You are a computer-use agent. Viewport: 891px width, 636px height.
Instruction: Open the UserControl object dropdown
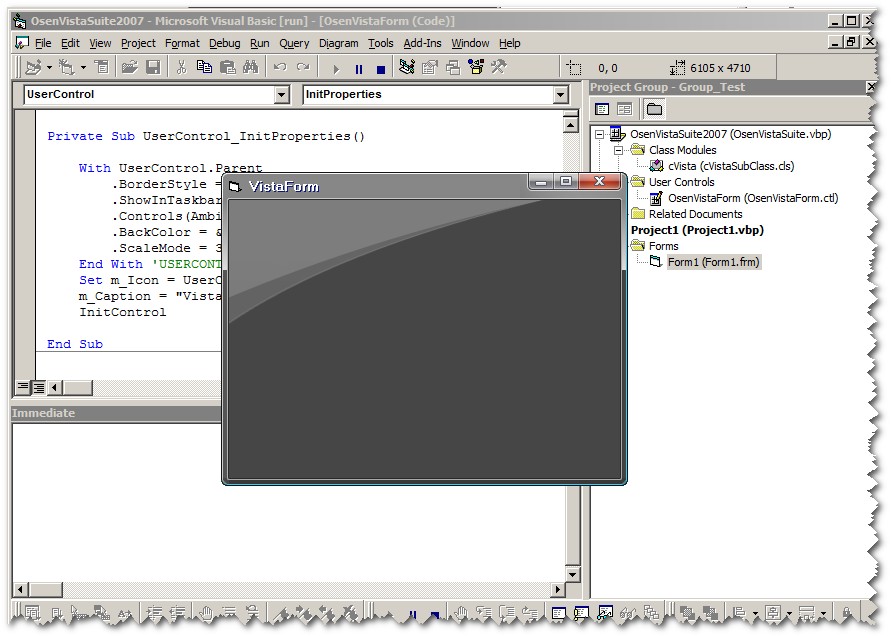pyautogui.click(x=281, y=95)
